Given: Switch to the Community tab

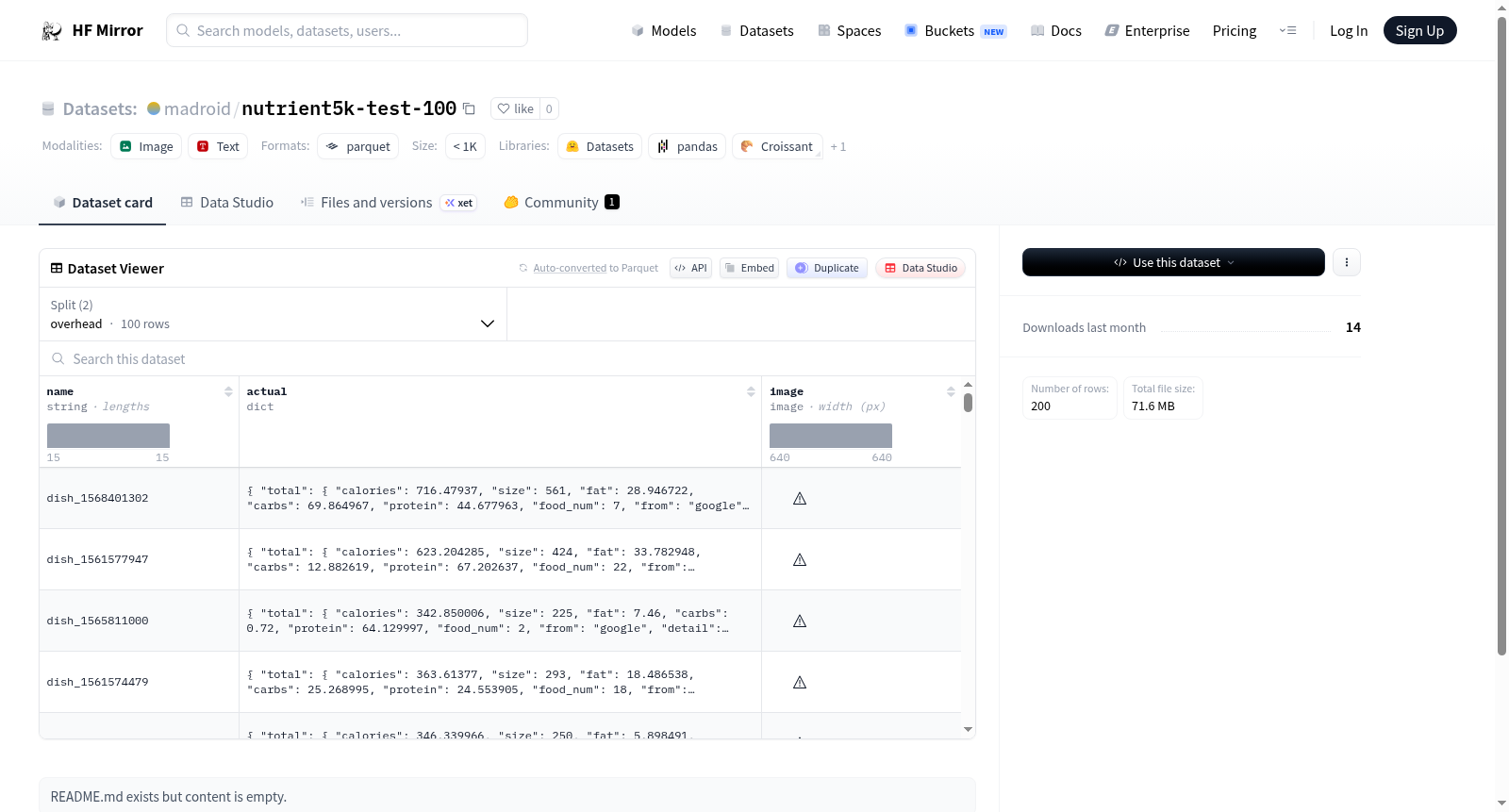Looking at the screenshot, I should (561, 203).
